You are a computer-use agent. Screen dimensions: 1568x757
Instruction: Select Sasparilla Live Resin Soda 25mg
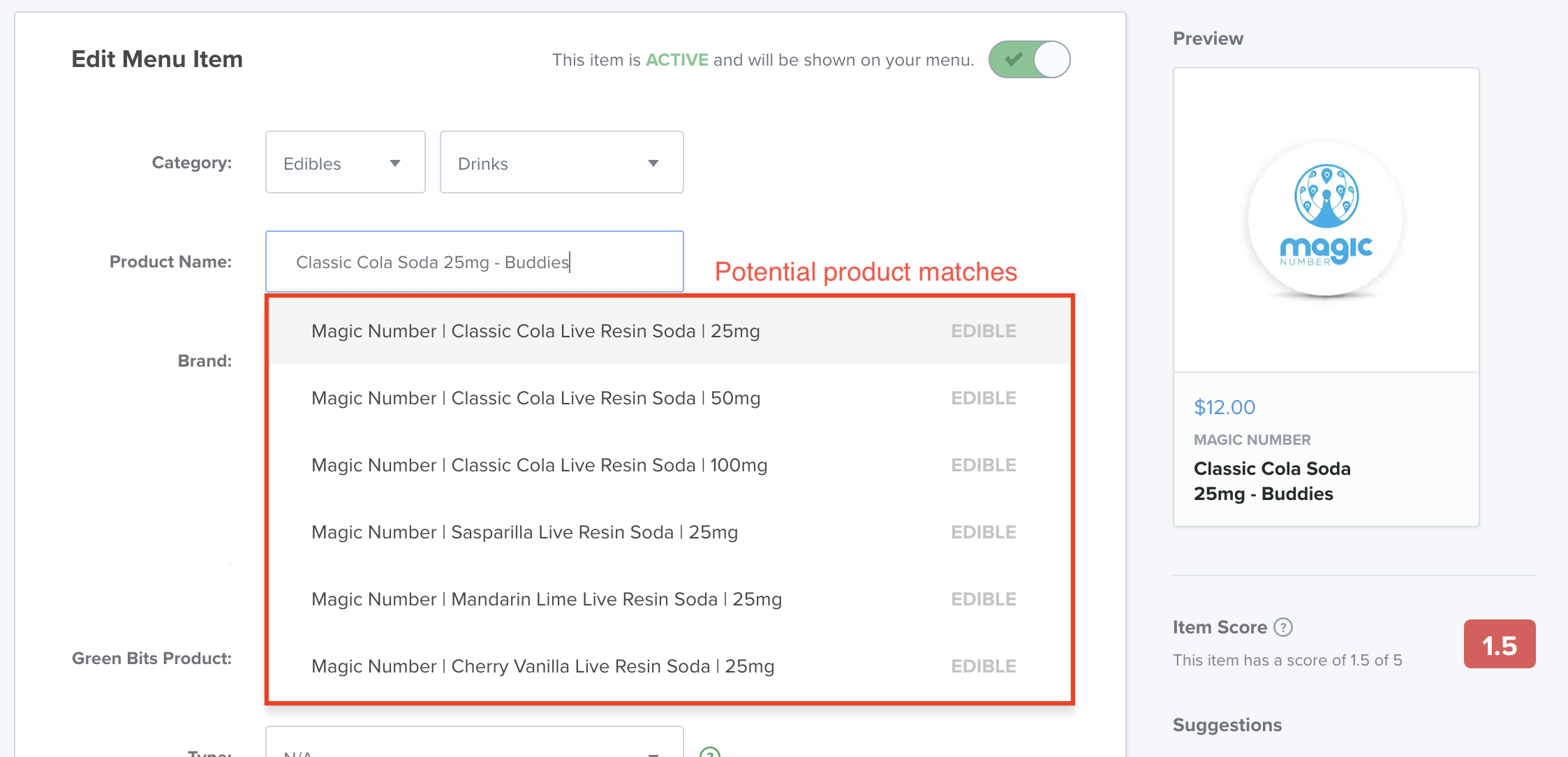pyautogui.click(x=670, y=532)
